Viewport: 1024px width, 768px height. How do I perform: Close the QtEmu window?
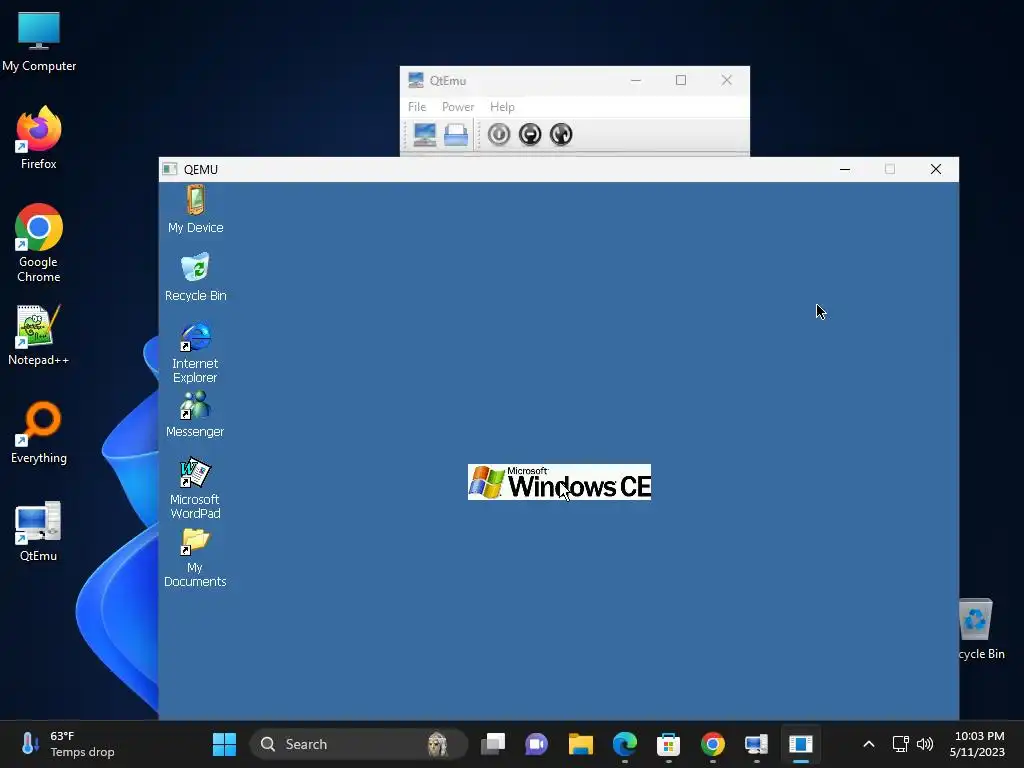click(726, 80)
